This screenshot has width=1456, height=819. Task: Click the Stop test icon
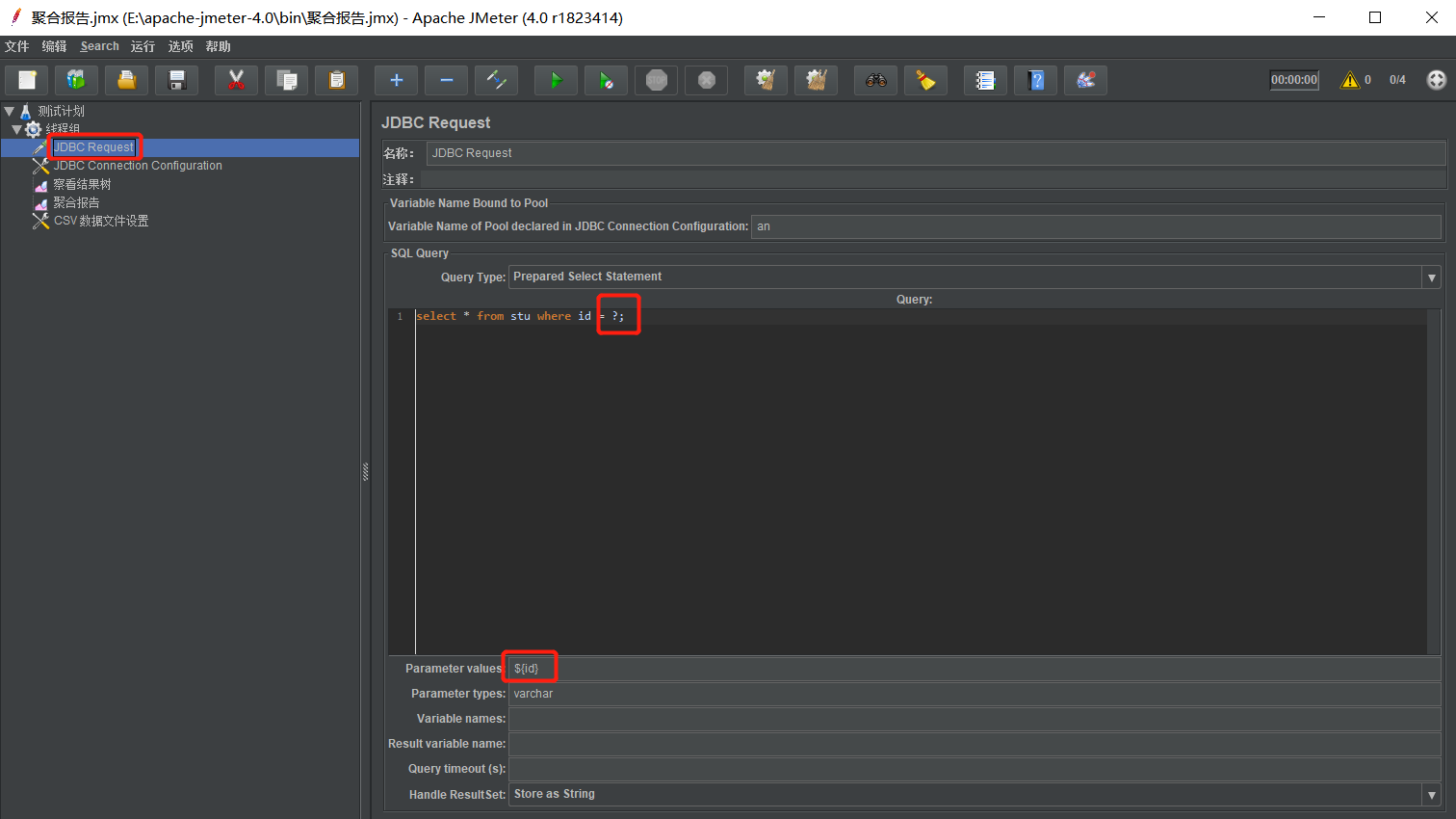click(656, 80)
